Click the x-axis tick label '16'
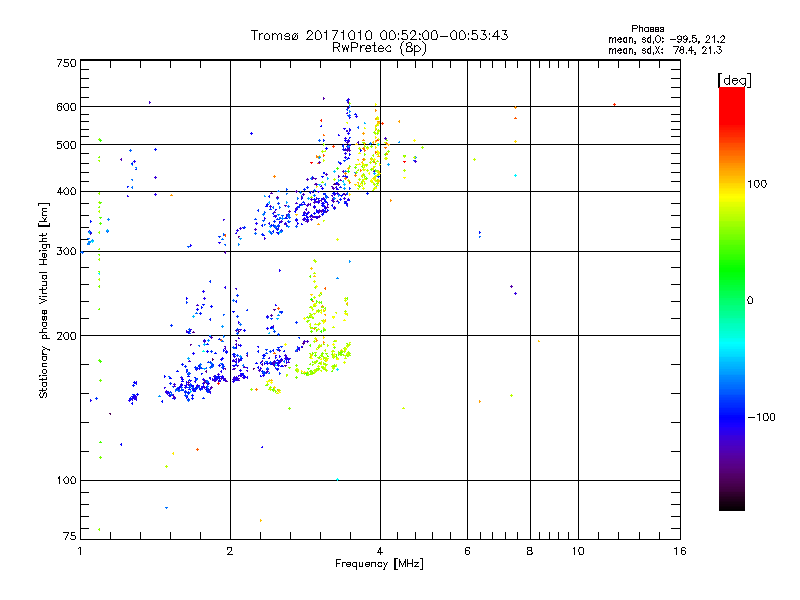800x600 pixels. pos(680,551)
